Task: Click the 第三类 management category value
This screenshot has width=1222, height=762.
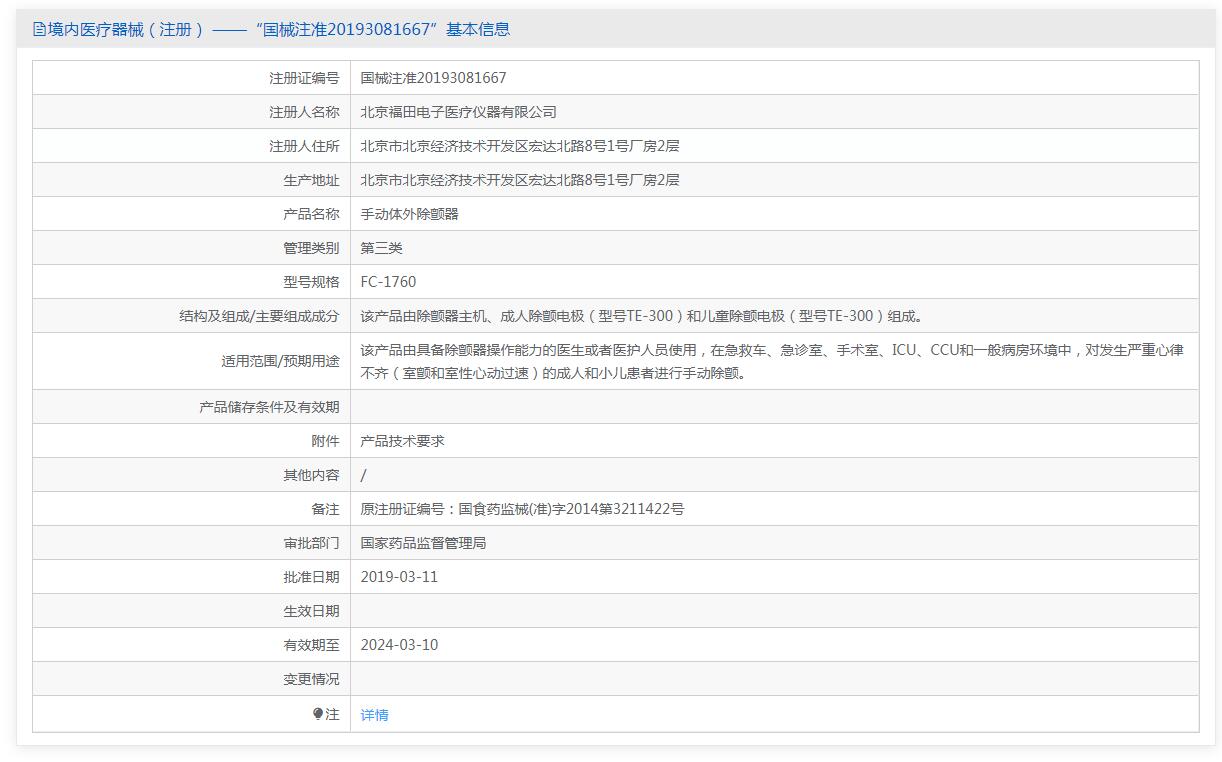Action: click(x=381, y=248)
